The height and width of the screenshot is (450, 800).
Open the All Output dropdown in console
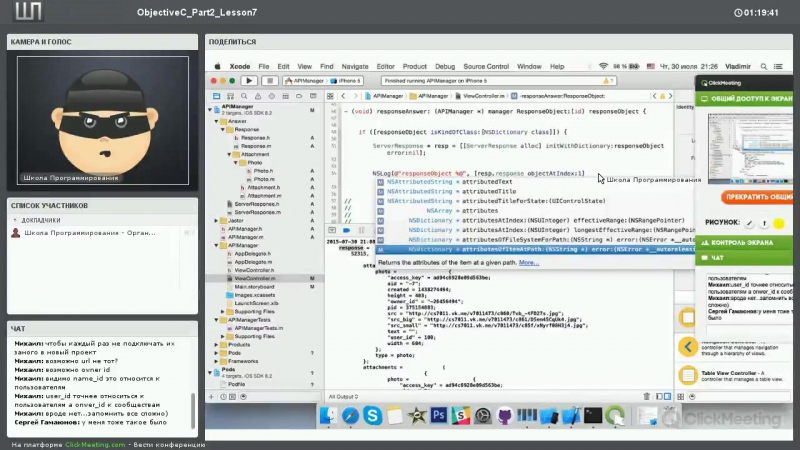pos(348,397)
